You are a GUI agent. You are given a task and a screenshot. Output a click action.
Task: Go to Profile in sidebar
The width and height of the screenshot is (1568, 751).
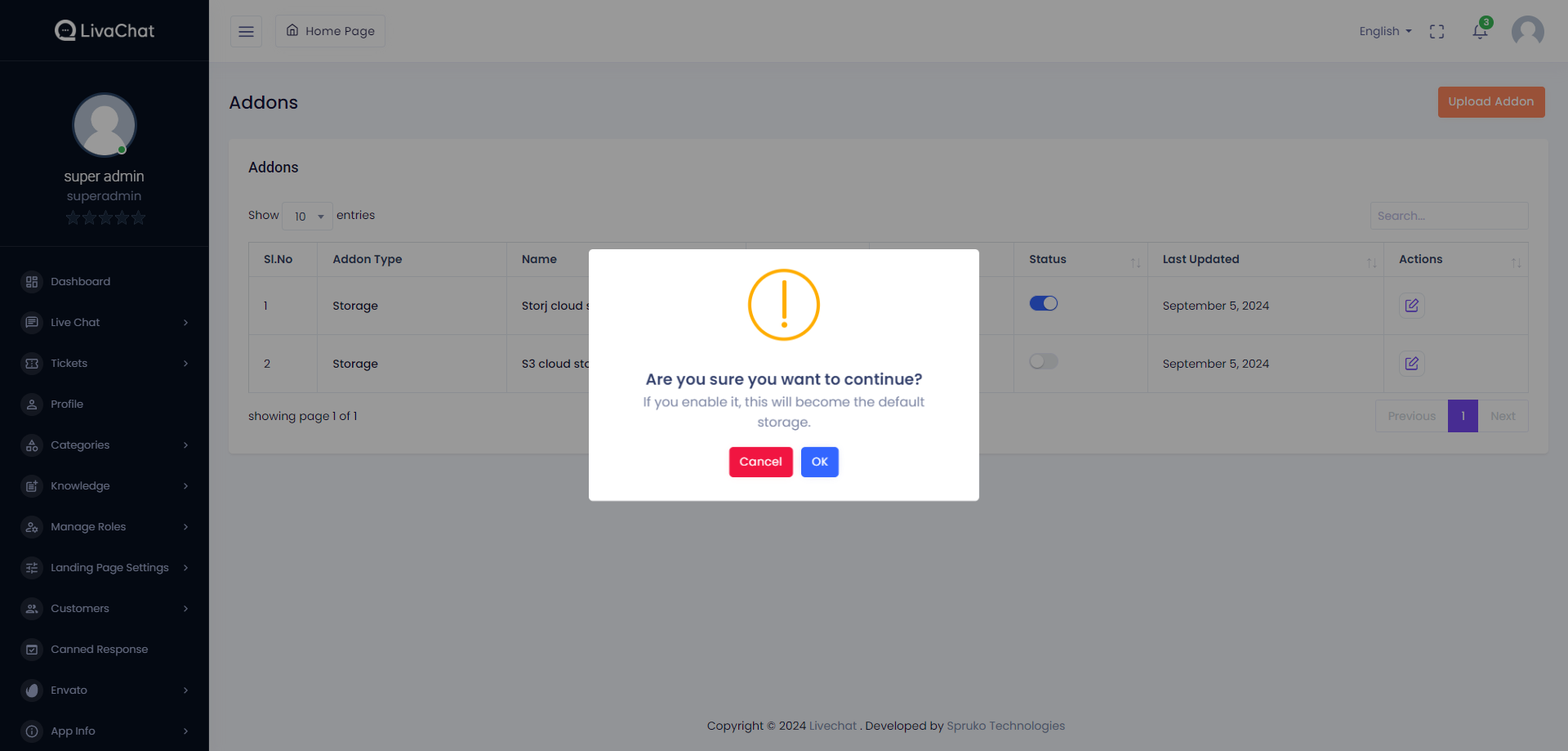67,405
